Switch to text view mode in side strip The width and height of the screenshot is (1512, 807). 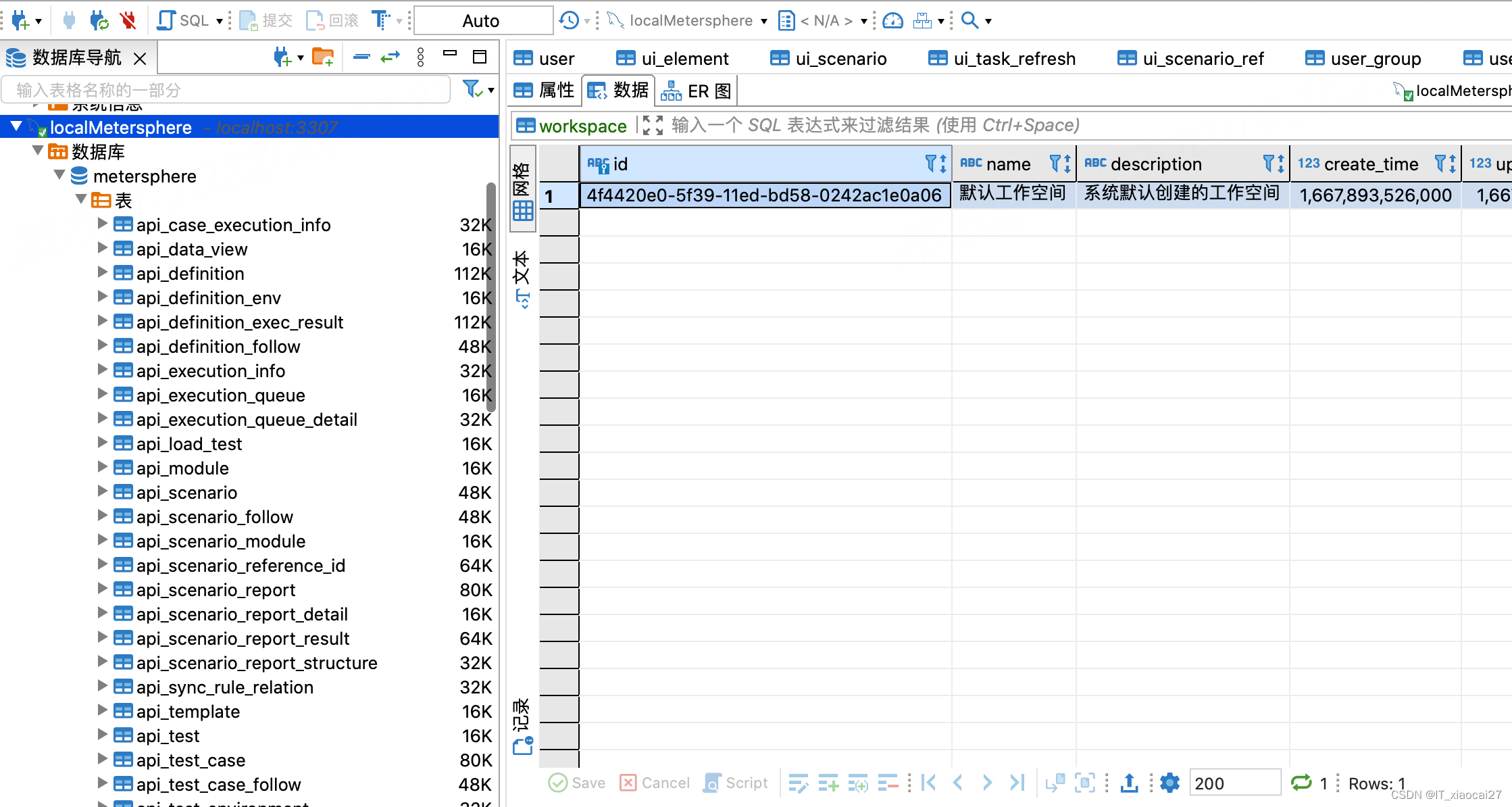pos(523,278)
